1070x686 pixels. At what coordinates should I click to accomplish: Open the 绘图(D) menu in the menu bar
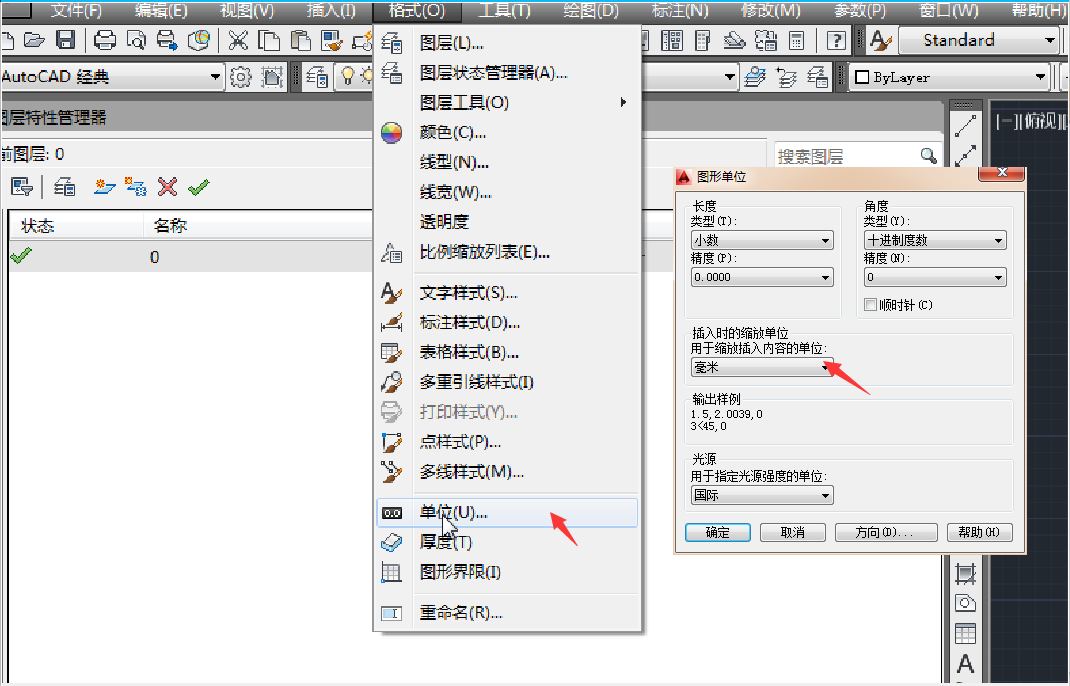tap(591, 11)
